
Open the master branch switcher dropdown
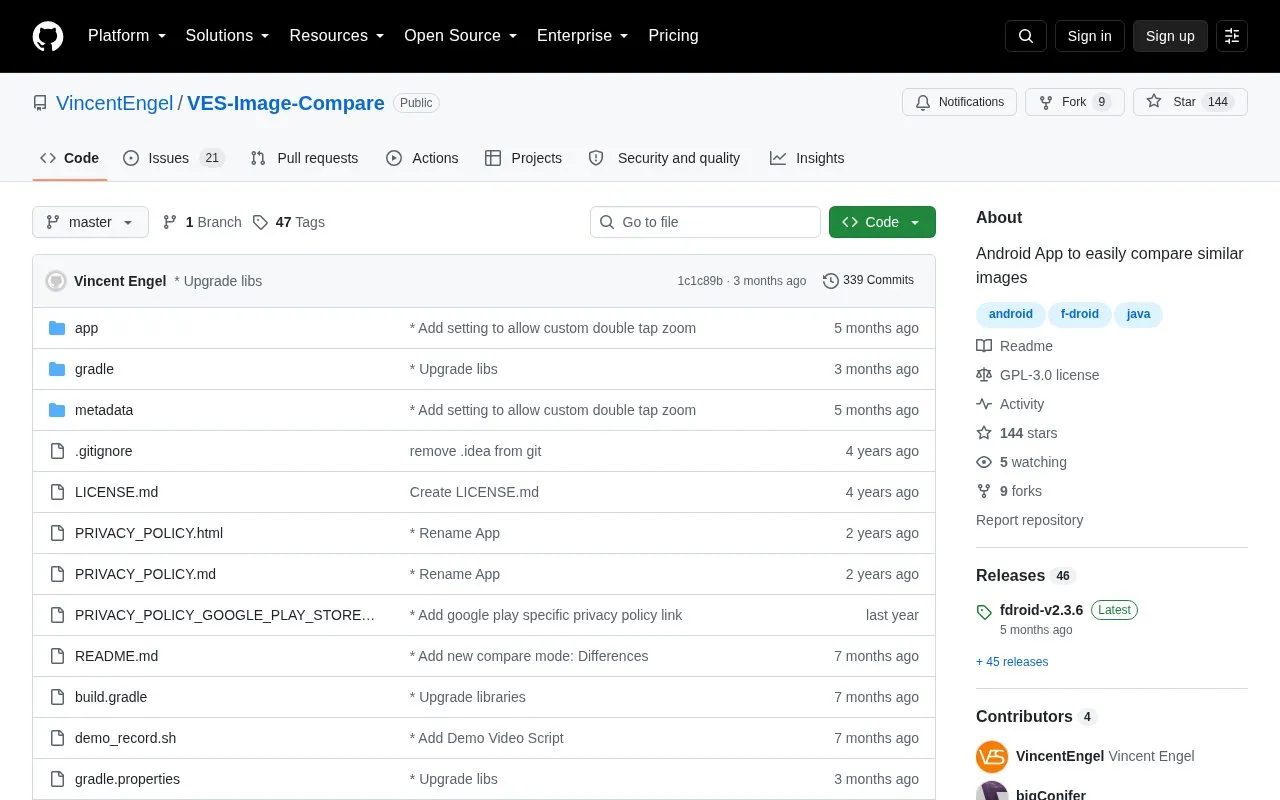tap(90, 222)
